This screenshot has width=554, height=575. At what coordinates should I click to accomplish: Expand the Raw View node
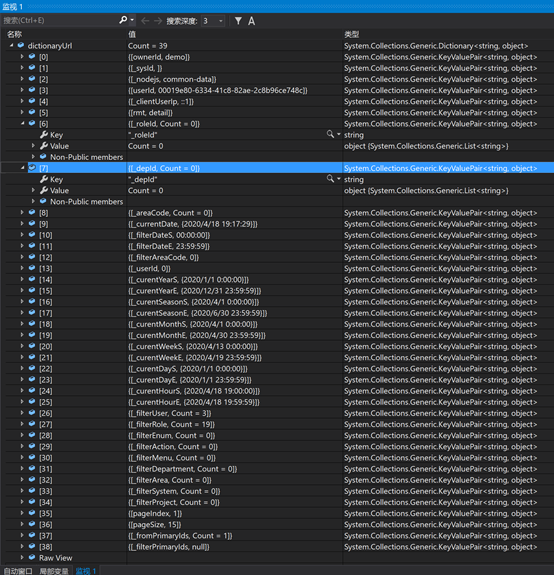22,557
